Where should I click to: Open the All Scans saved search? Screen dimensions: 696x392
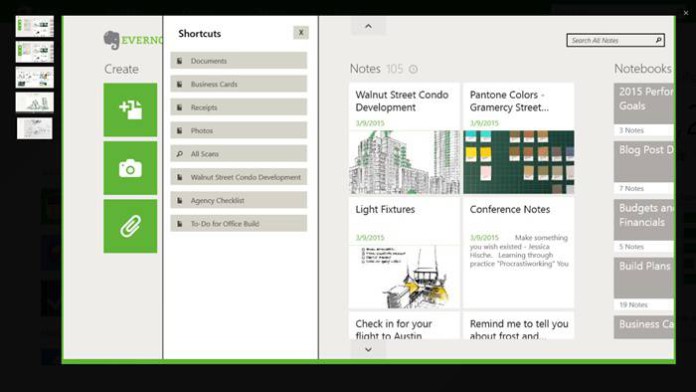[238, 154]
